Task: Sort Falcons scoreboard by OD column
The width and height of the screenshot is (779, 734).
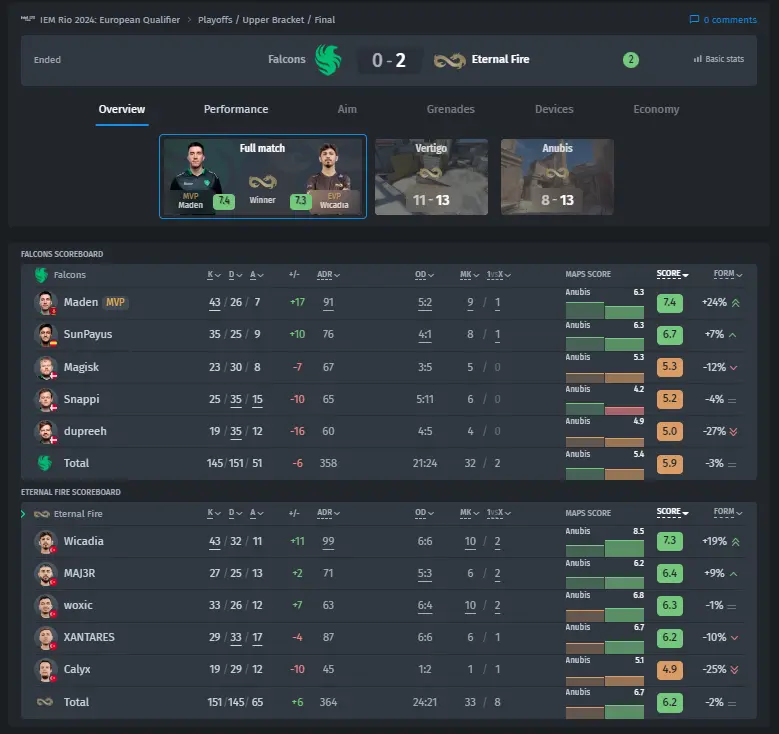Action: (x=424, y=275)
